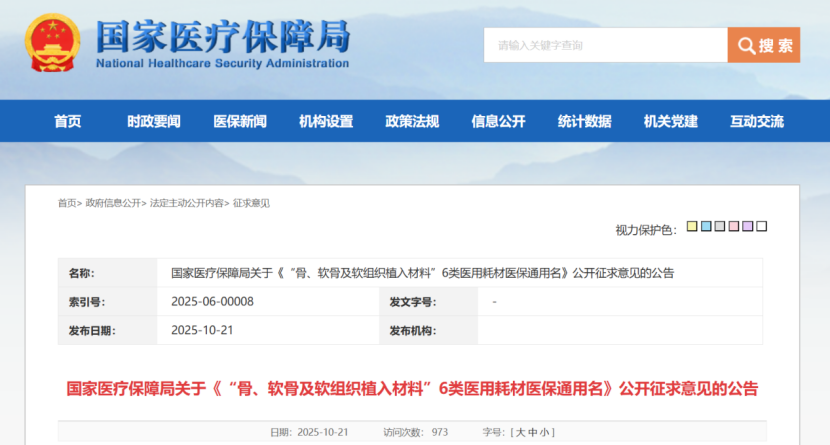Focus the keyword search input field

pyautogui.click(x=606, y=45)
